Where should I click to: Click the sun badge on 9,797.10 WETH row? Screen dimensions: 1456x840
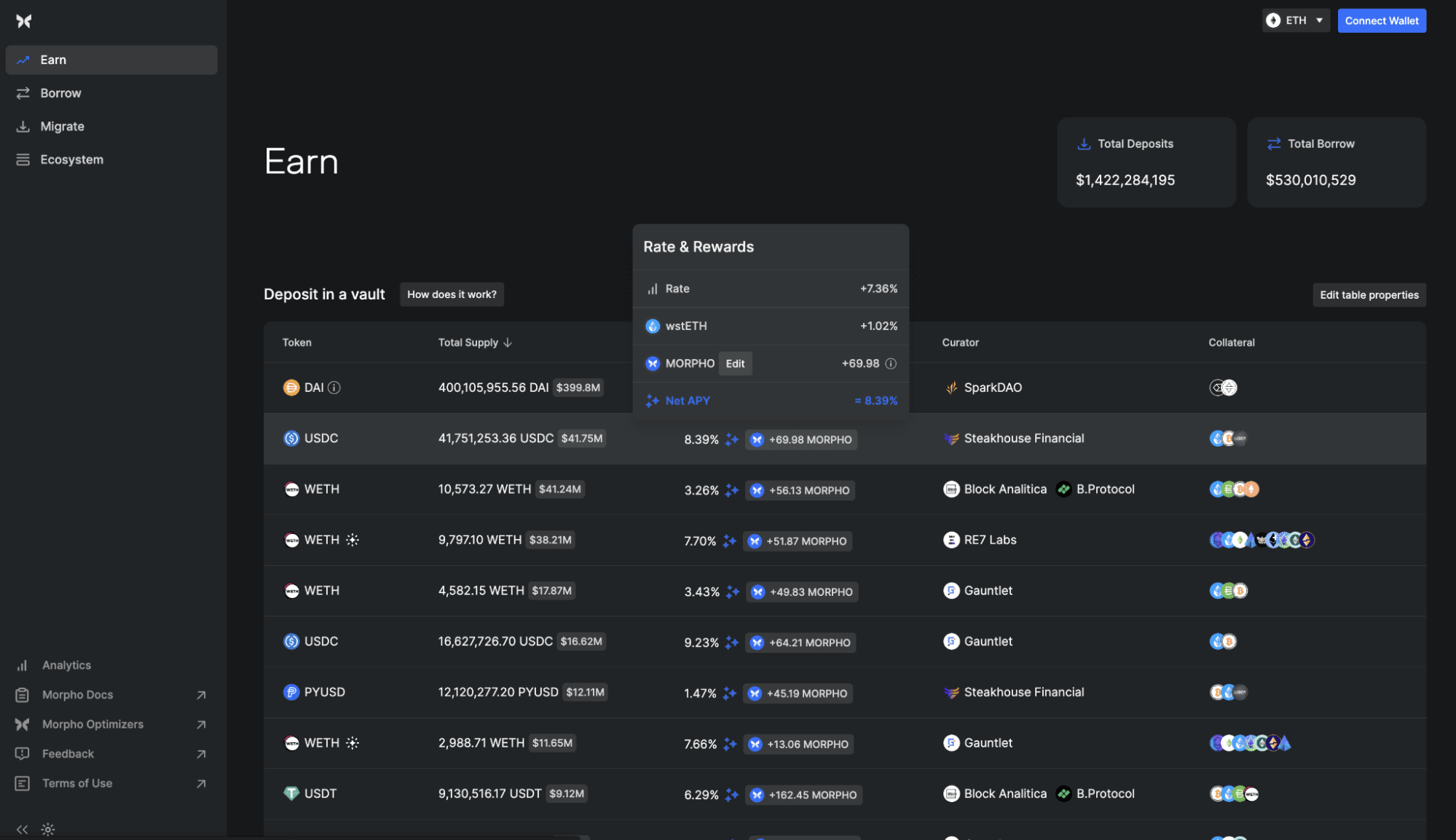pyautogui.click(x=353, y=540)
